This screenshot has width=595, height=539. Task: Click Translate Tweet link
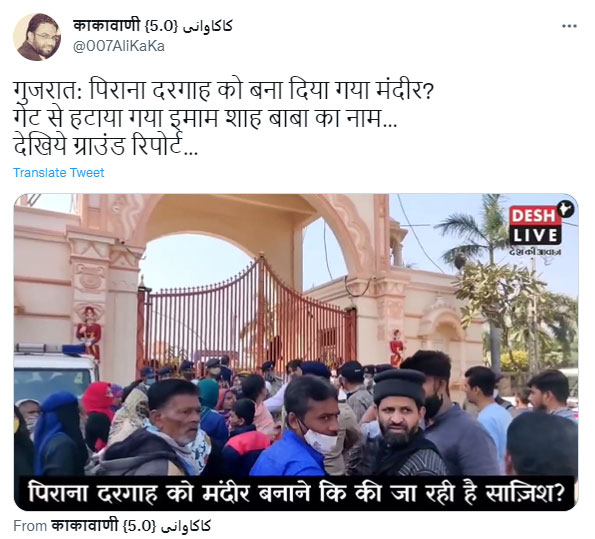pos(58,173)
